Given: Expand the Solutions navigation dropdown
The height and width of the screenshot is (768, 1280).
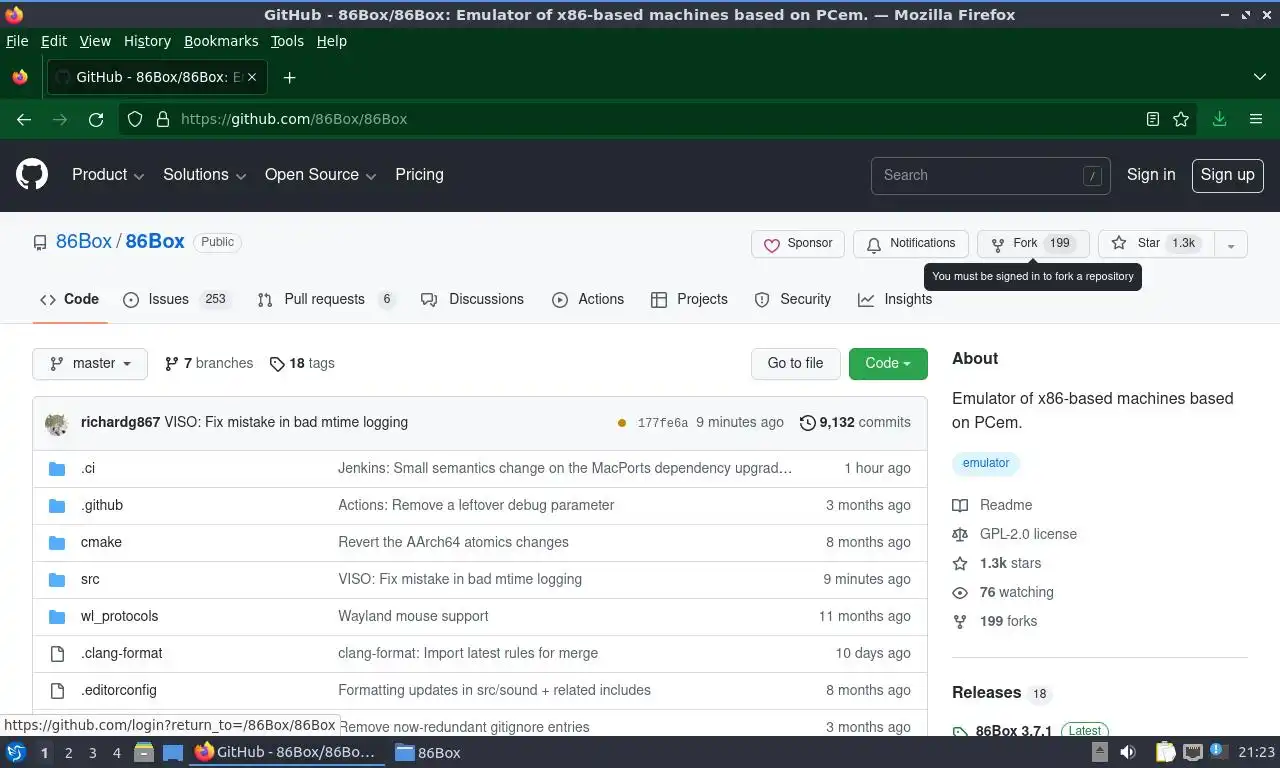Looking at the screenshot, I should [x=205, y=175].
